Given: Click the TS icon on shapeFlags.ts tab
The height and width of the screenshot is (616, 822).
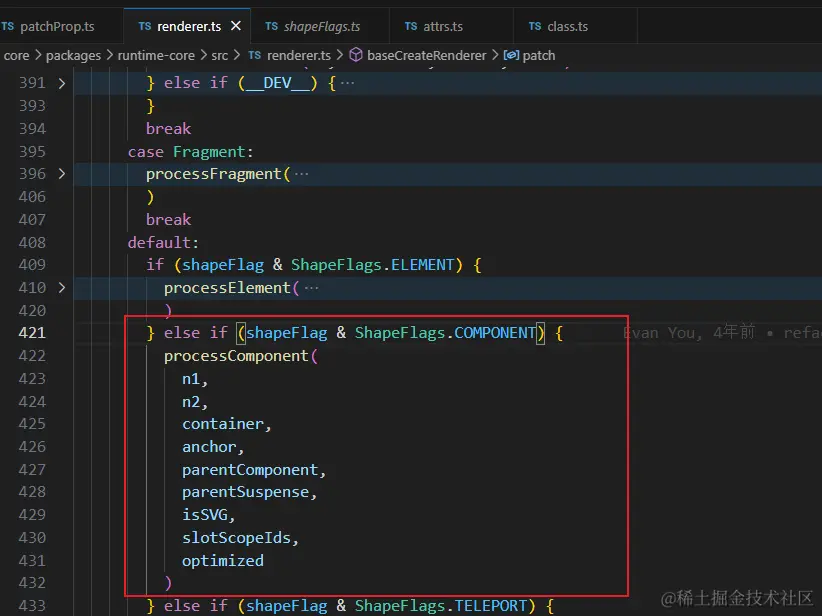Looking at the screenshot, I should (272, 26).
